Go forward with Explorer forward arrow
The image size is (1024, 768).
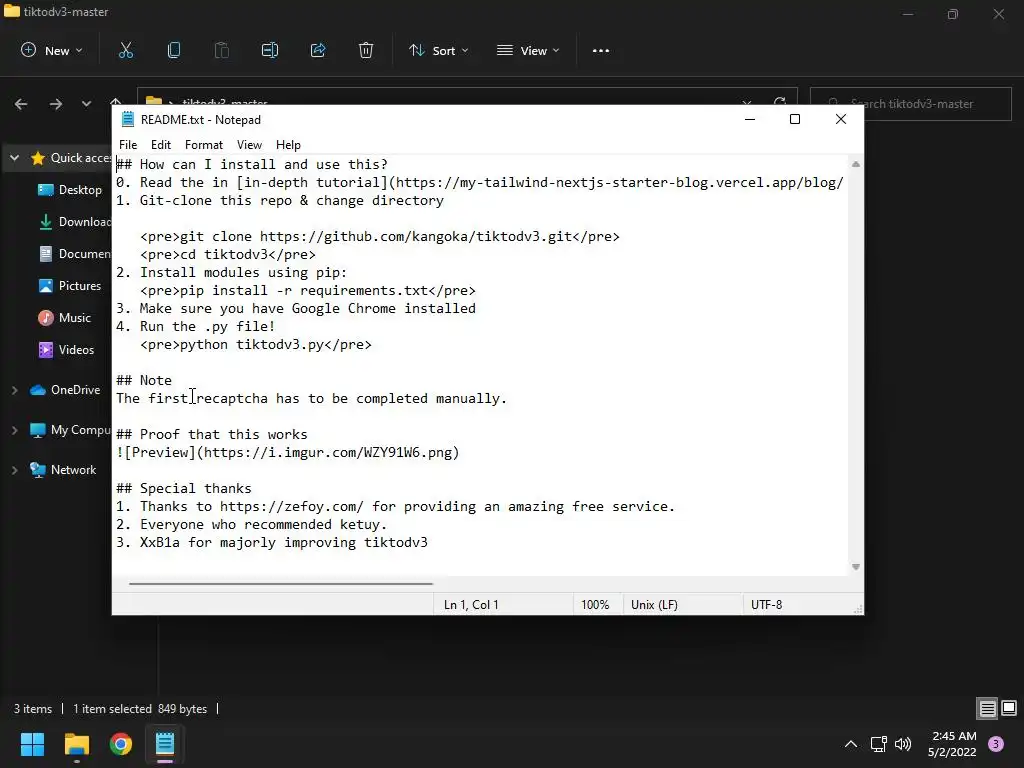[x=56, y=104]
